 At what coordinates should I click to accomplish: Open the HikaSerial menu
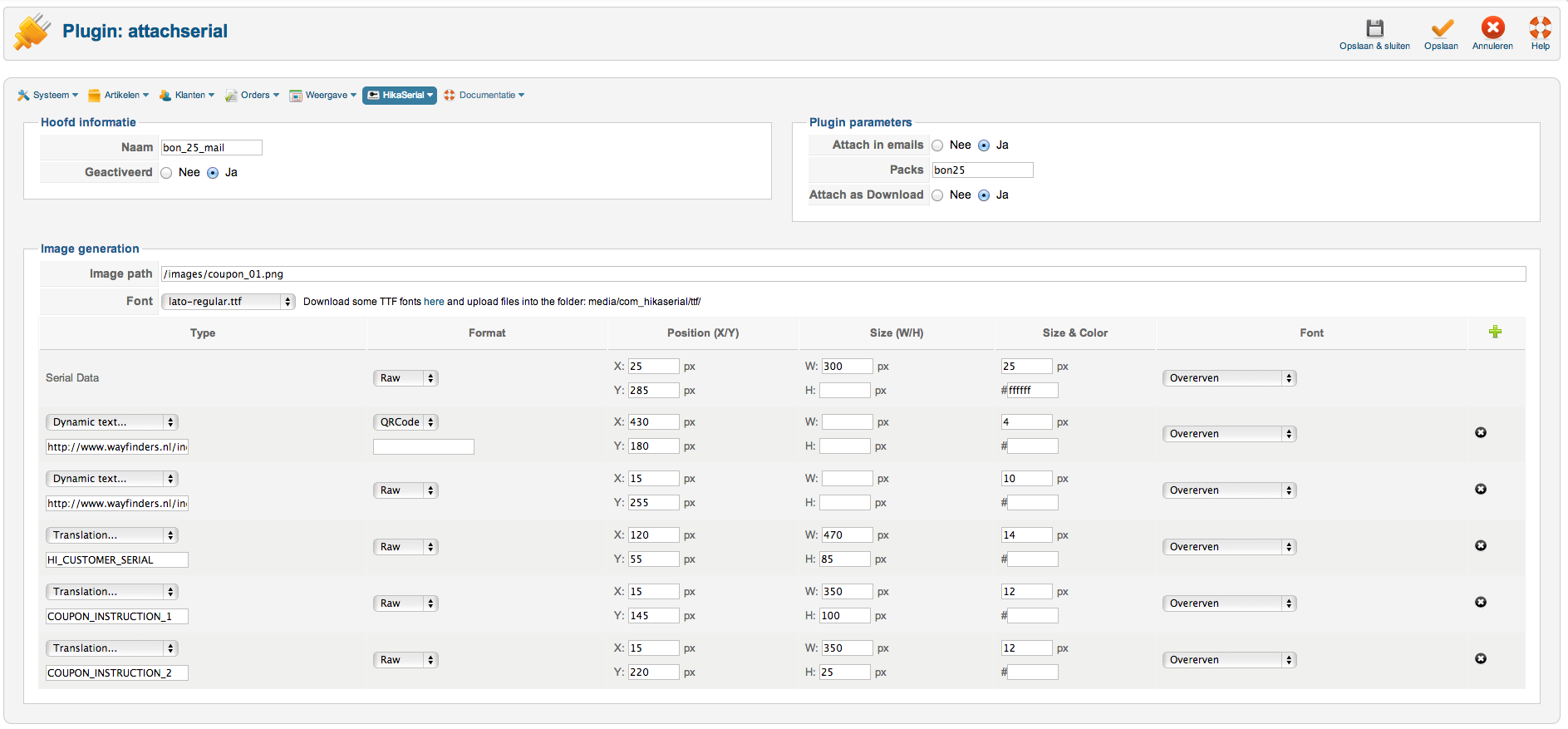[400, 96]
